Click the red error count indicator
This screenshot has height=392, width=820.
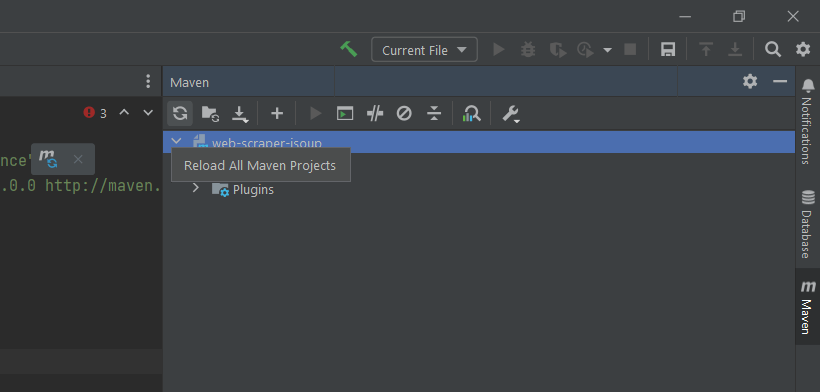click(x=95, y=113)
